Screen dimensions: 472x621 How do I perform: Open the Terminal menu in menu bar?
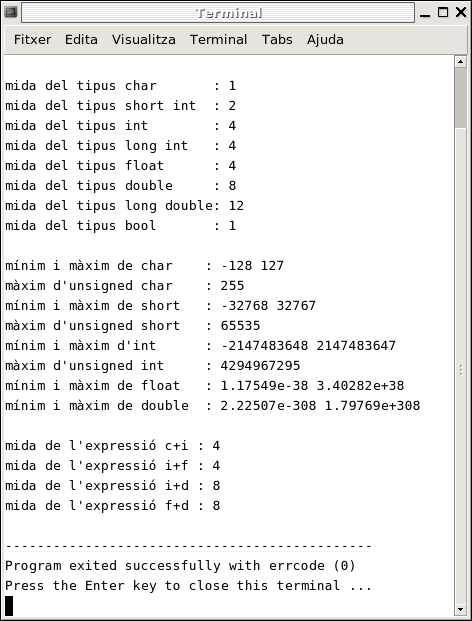(x=219, y=40)
